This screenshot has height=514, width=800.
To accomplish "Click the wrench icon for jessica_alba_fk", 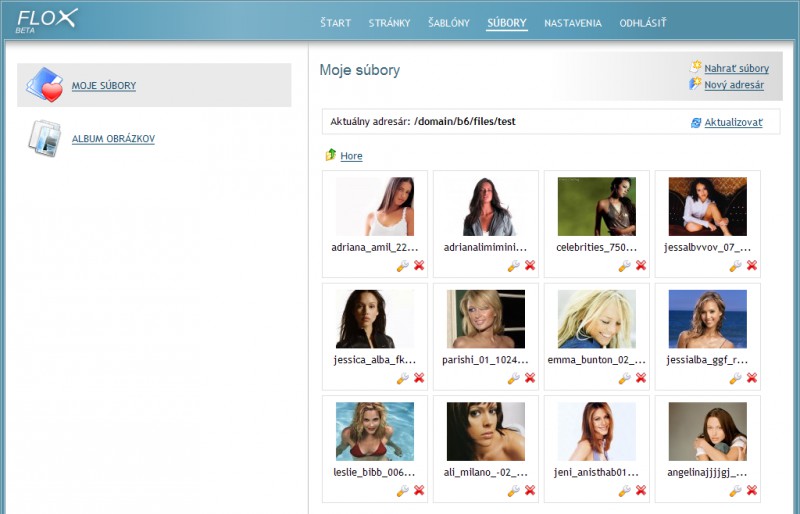I will (403, 378).
